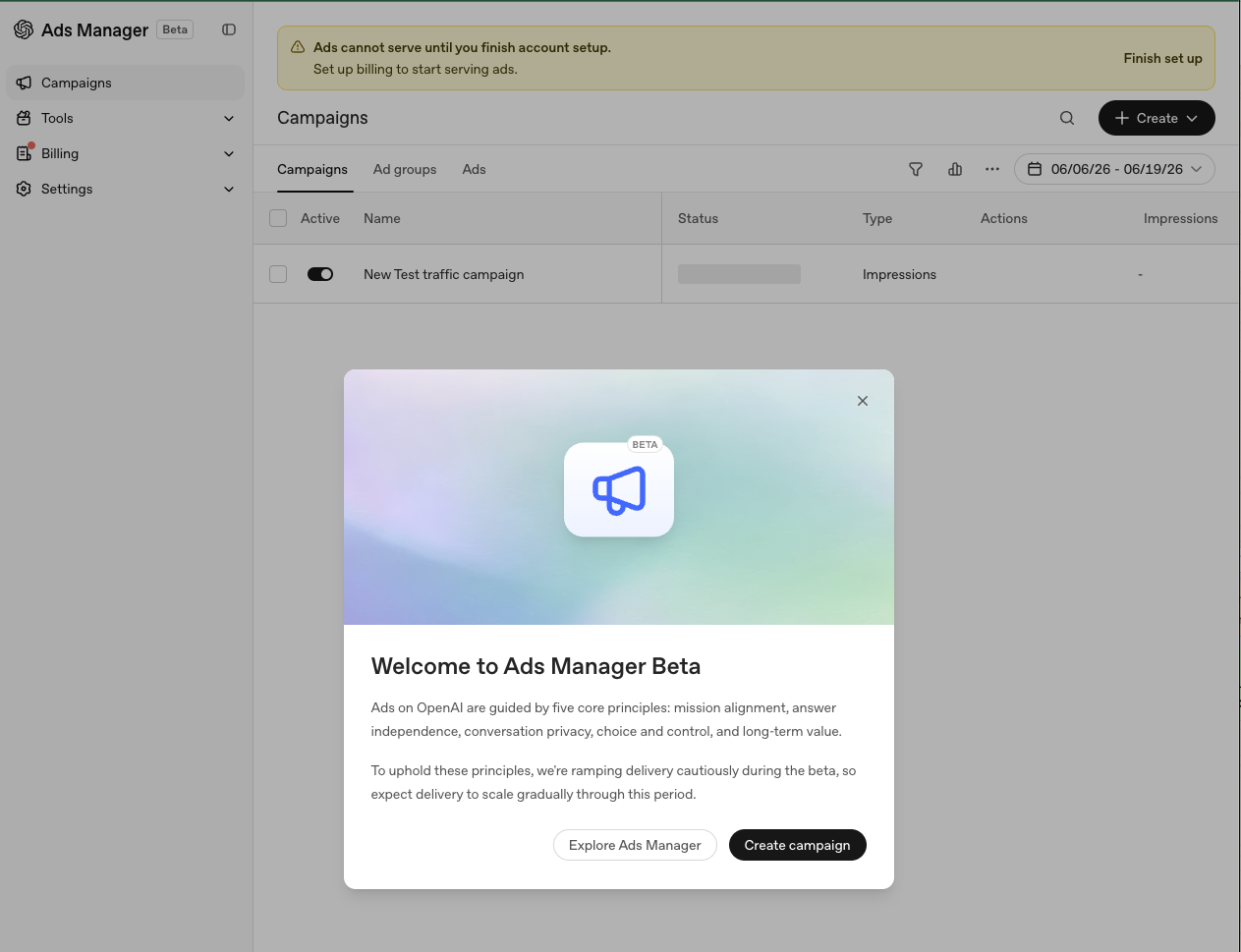Expand the Billing section chevron

229,153
